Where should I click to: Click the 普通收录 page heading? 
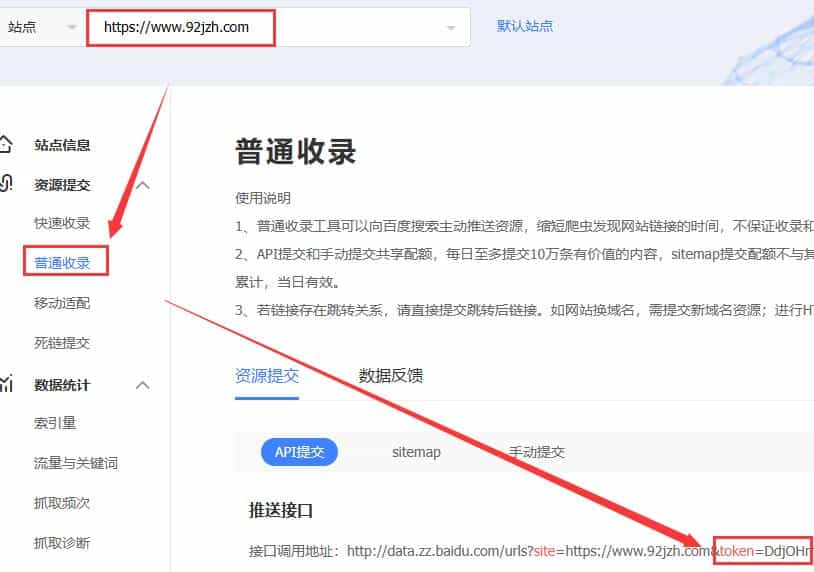[295, 152]
